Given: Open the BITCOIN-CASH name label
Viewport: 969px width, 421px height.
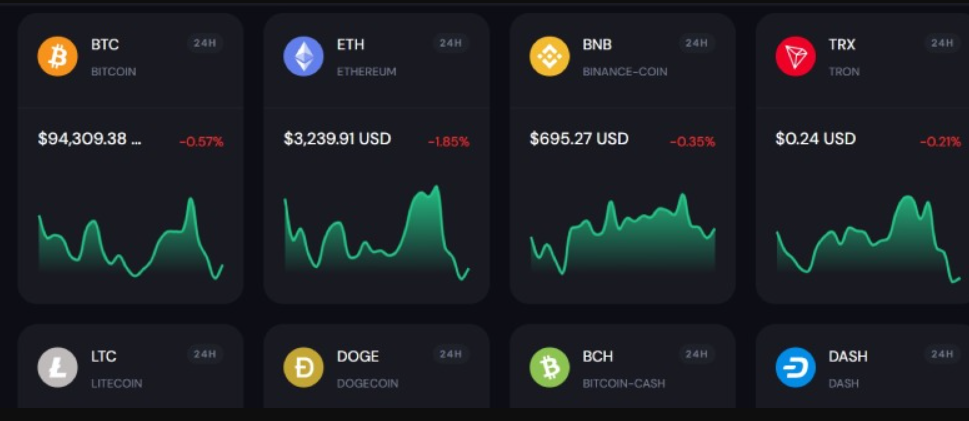Looking at the screenshot, I should 623,383.
